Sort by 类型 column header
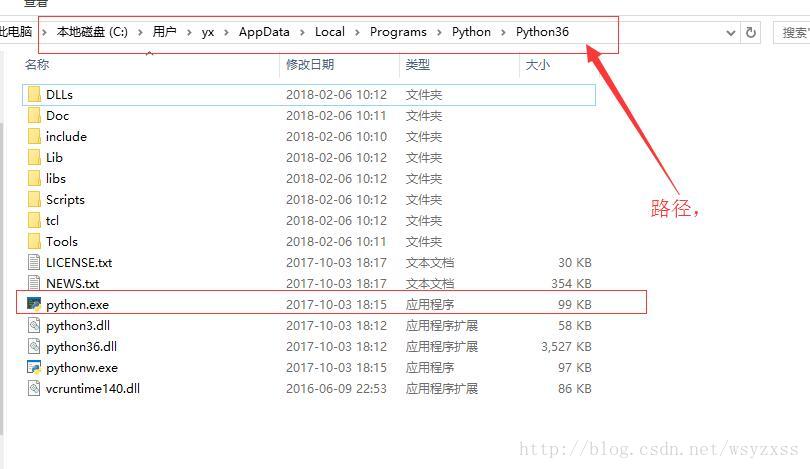This screenshot has width=810, height=469. [417, 65]
